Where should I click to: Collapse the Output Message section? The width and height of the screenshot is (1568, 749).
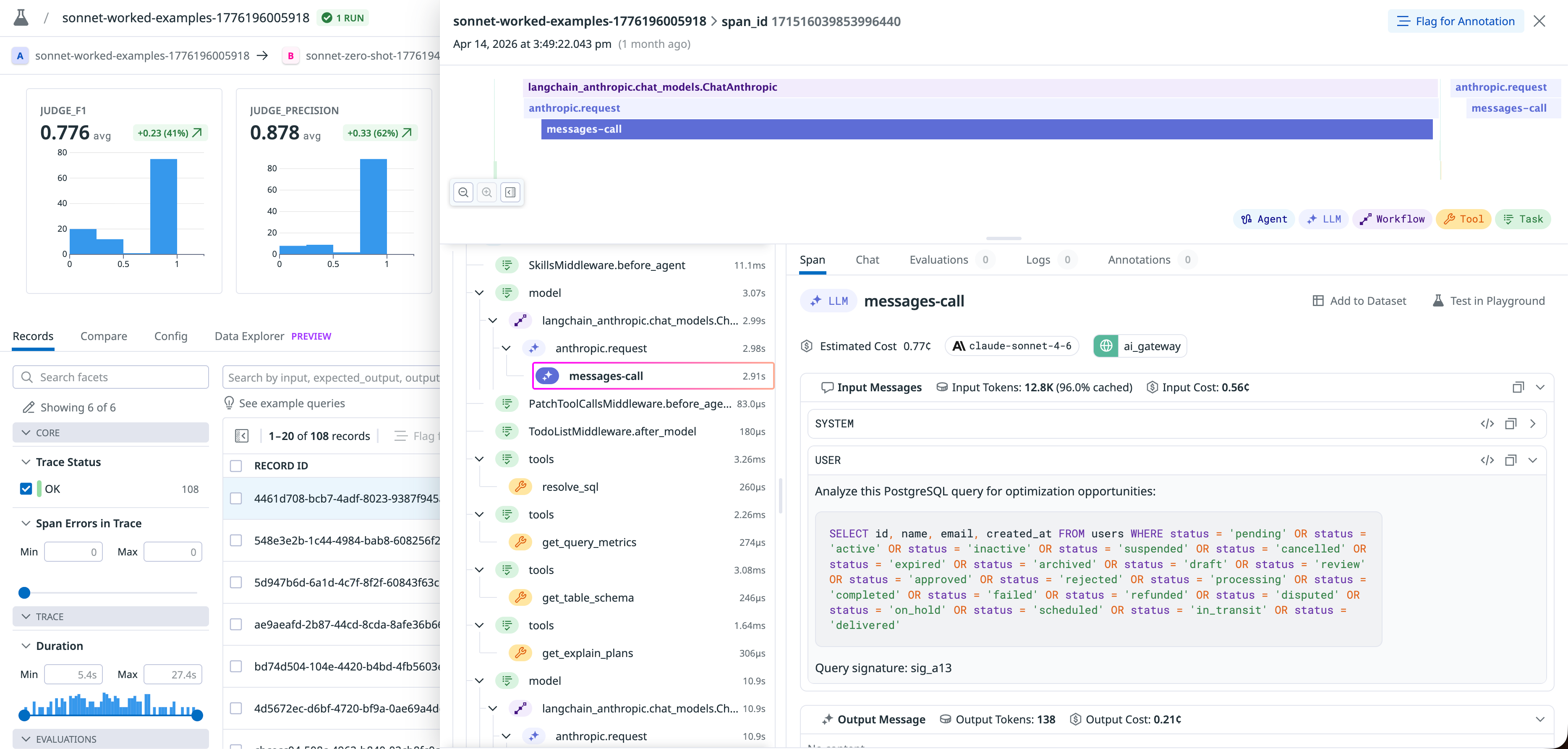point(1540,720)
